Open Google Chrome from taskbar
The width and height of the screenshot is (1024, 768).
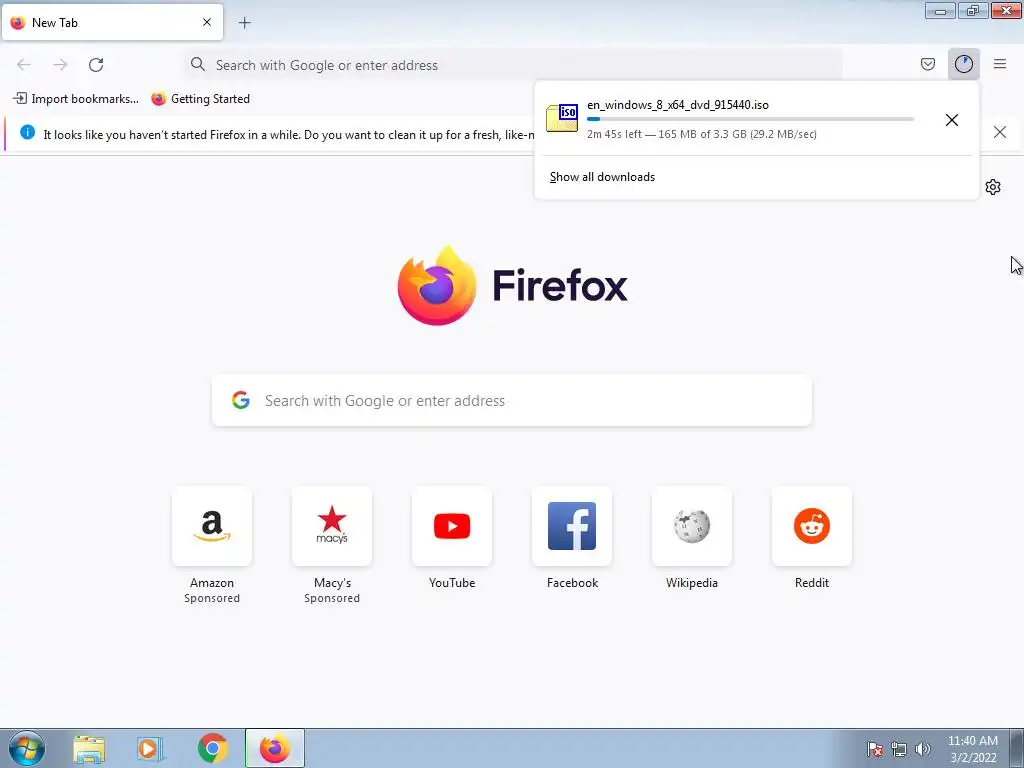coord(212,748)
